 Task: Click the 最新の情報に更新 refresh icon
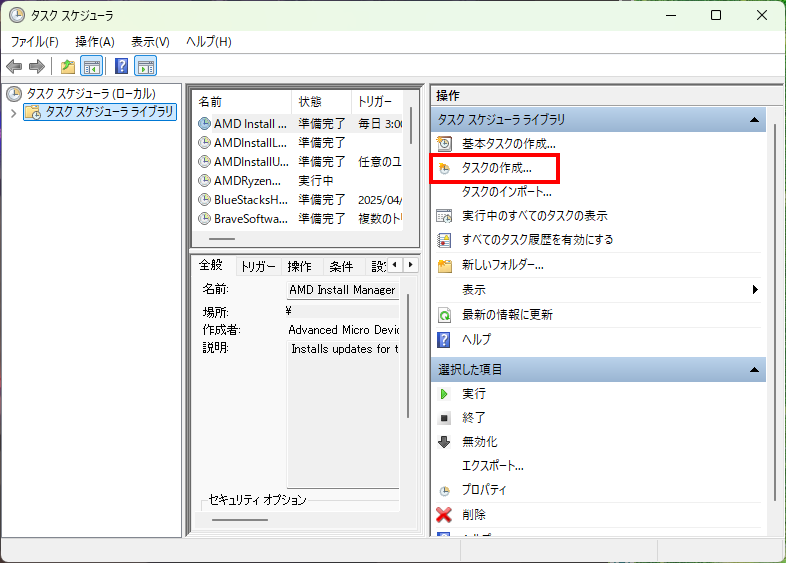445,315
